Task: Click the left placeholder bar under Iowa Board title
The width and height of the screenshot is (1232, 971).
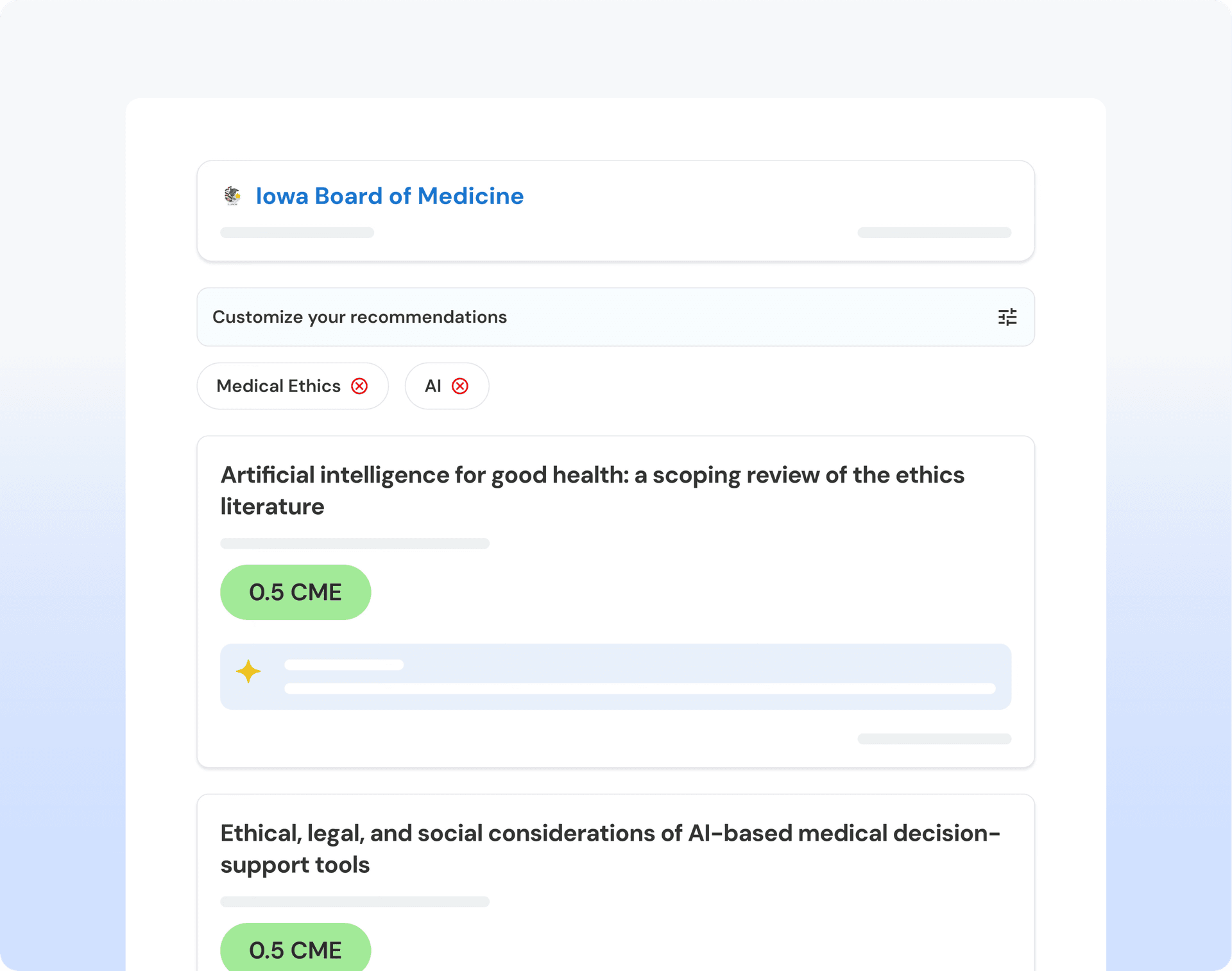Action: [297, 232]
